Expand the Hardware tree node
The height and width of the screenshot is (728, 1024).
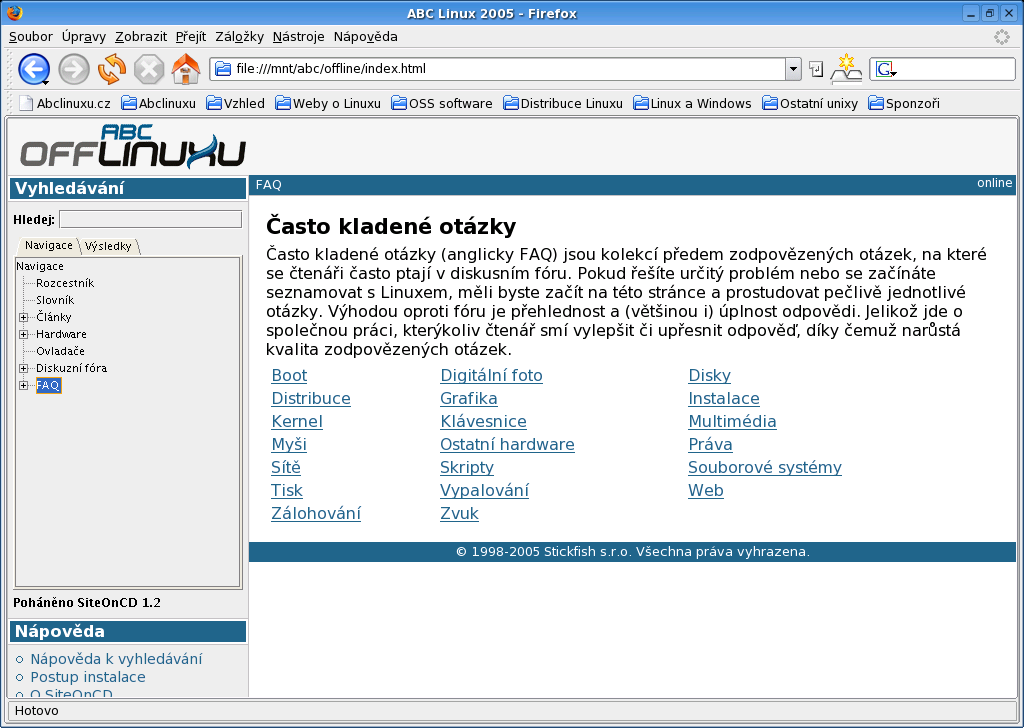[x=23, y=334]
